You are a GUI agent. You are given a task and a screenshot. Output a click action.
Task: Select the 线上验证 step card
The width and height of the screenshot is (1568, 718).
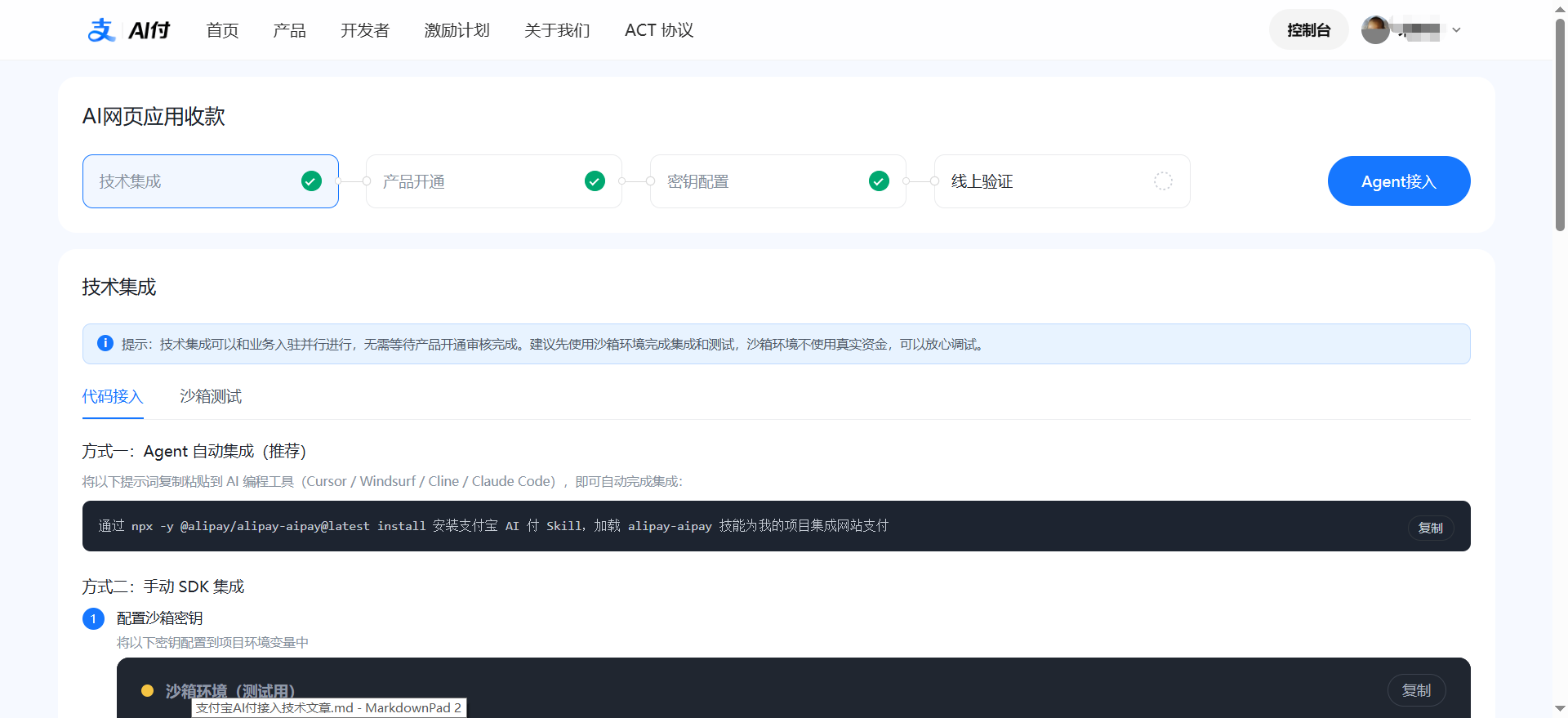pos(1062,181)
